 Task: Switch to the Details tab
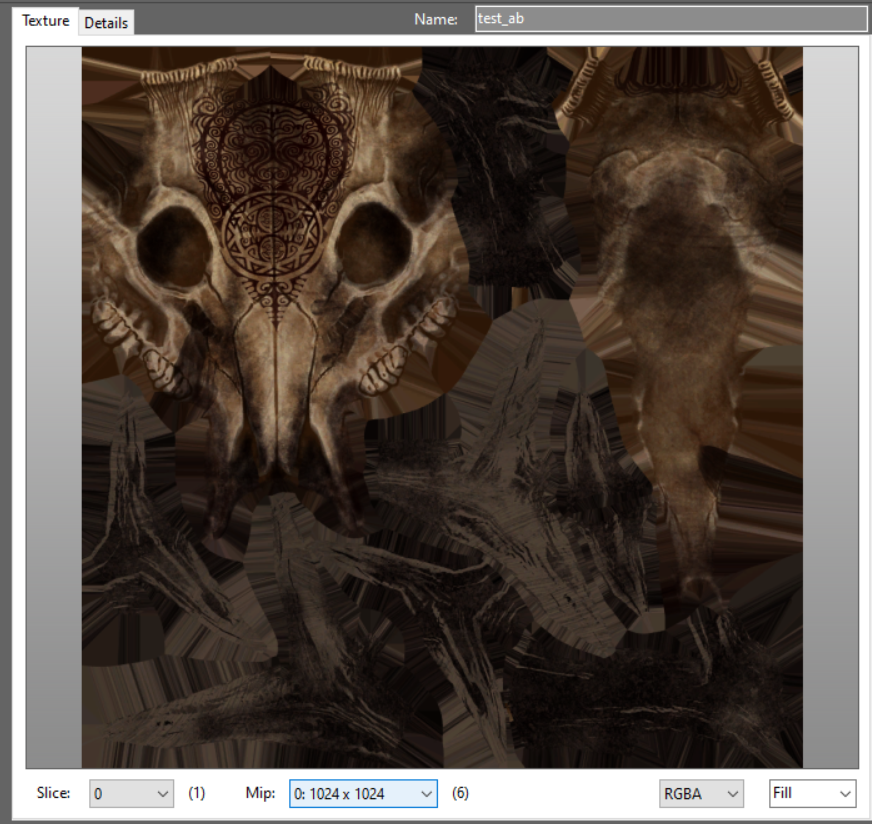(x=106, y=22)
